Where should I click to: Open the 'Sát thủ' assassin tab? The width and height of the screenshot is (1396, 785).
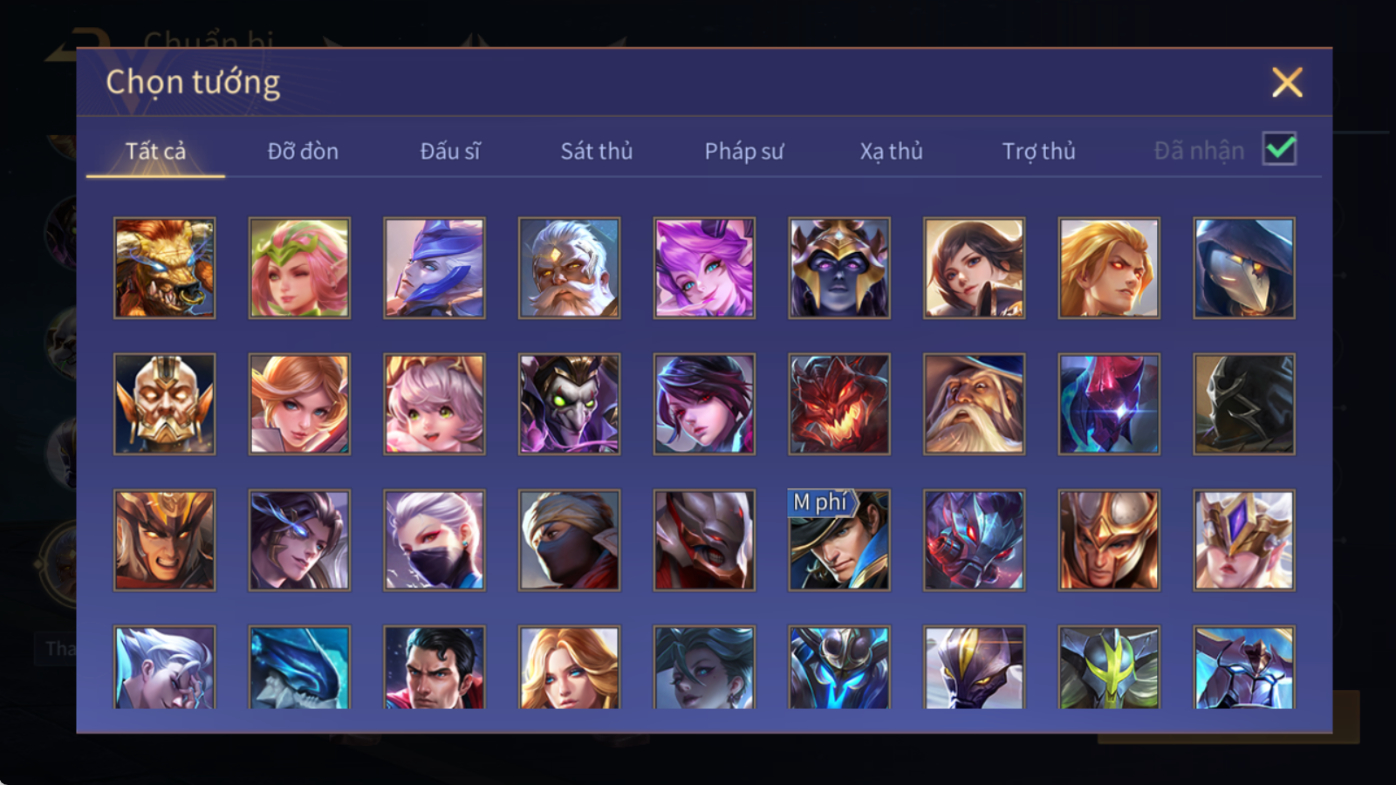(x=596, y=151)
